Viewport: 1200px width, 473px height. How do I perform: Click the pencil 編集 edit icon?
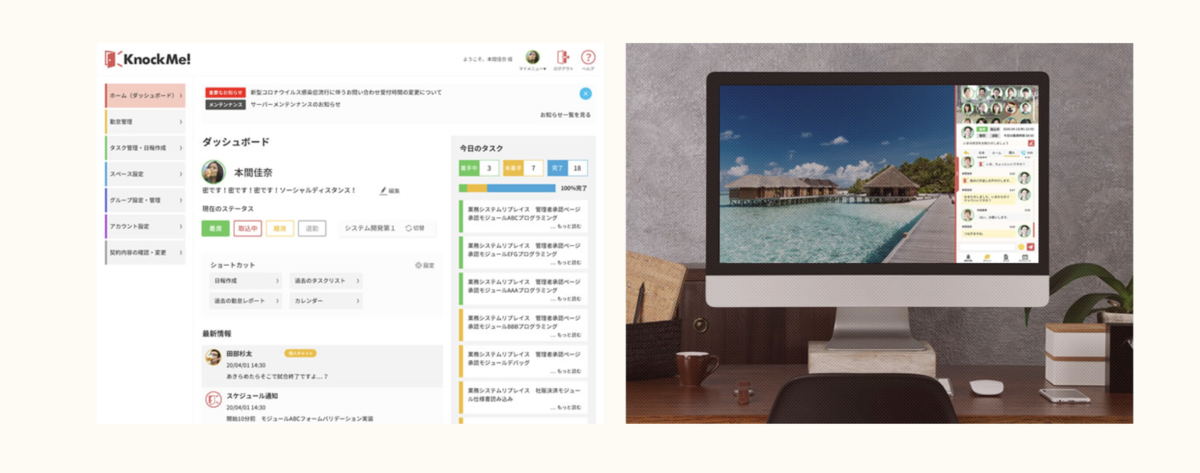tap(384, 190)
